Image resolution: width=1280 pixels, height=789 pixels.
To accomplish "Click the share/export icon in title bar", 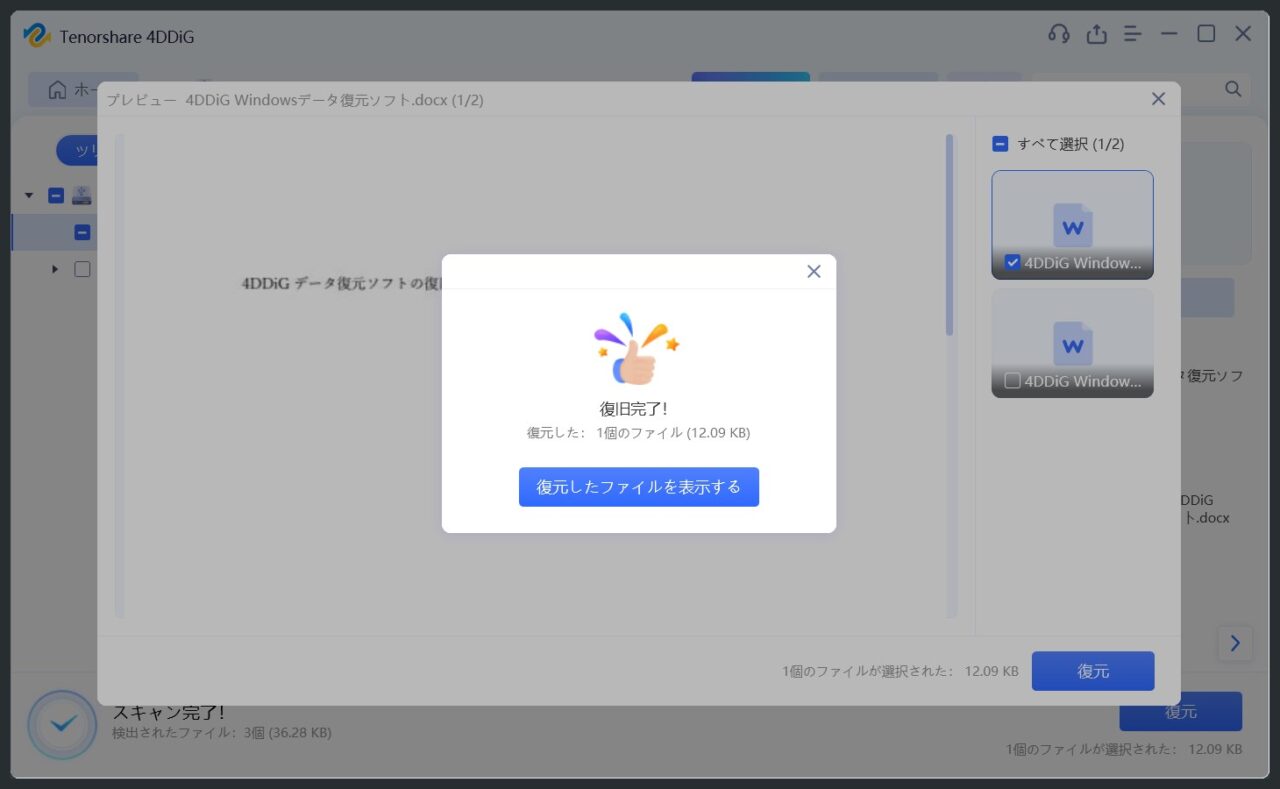I will click(x=1097, y=34).
